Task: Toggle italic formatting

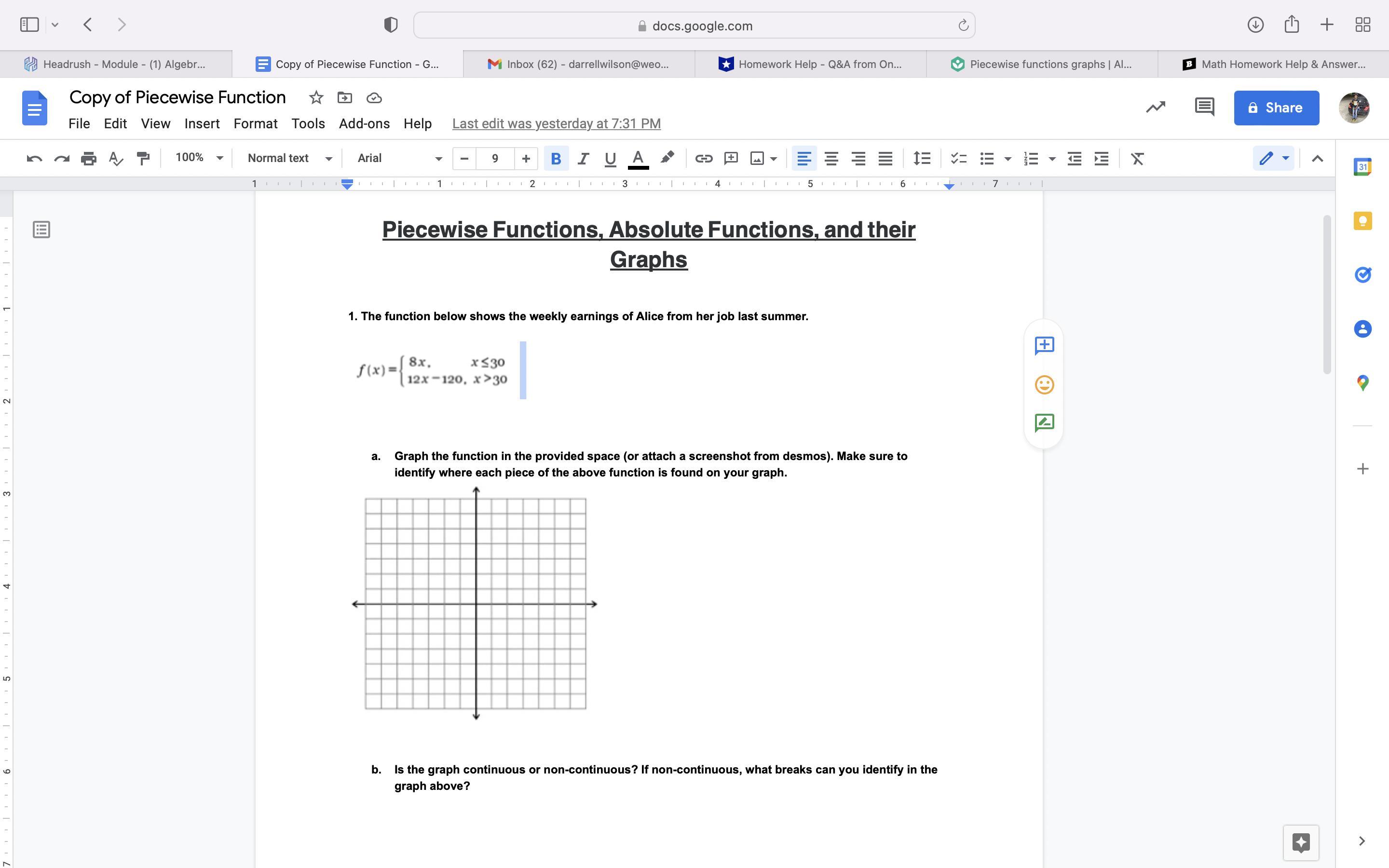Action: (583, 159)
